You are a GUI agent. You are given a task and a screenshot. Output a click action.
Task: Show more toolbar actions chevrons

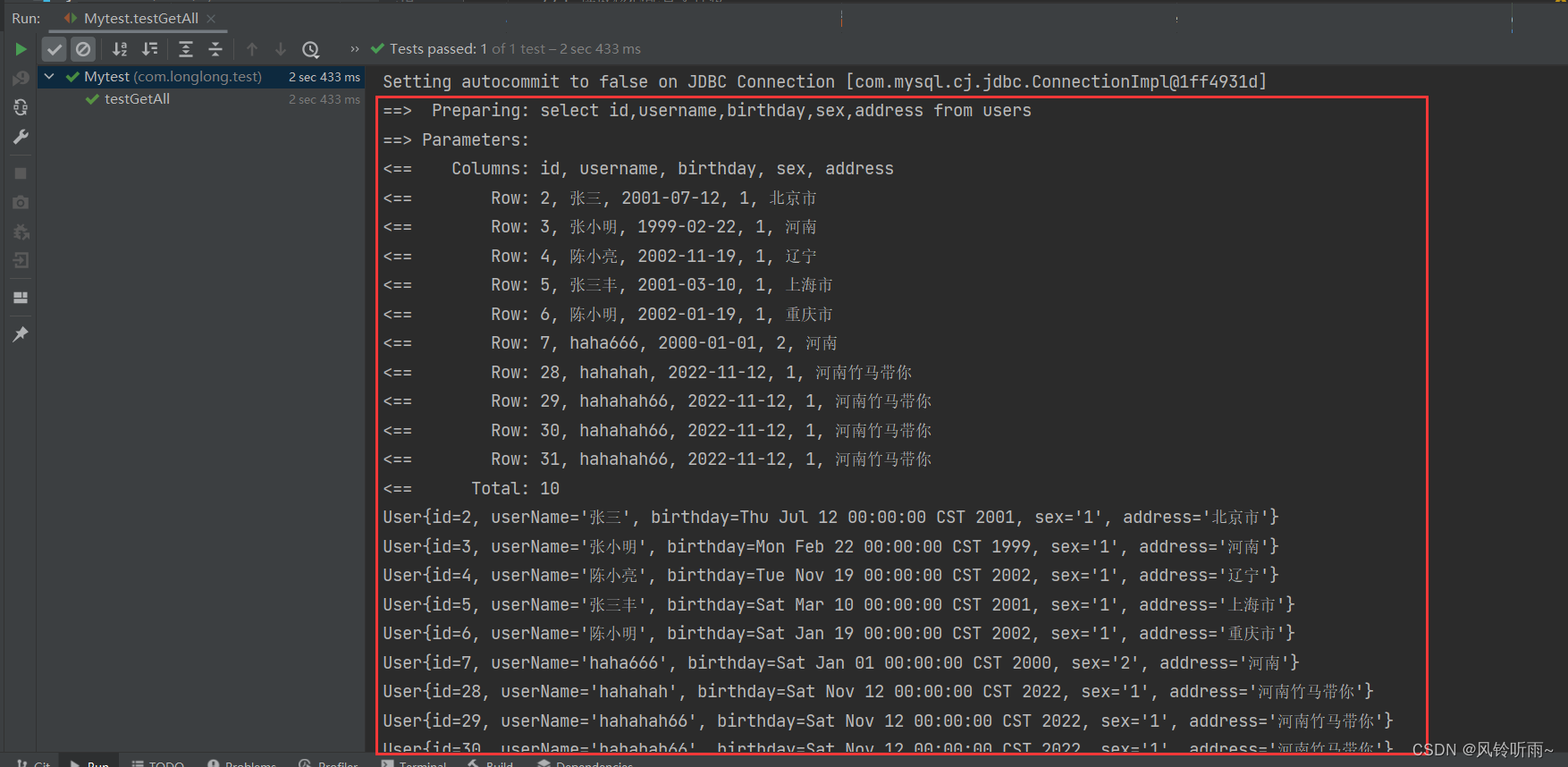click(355, 49)
